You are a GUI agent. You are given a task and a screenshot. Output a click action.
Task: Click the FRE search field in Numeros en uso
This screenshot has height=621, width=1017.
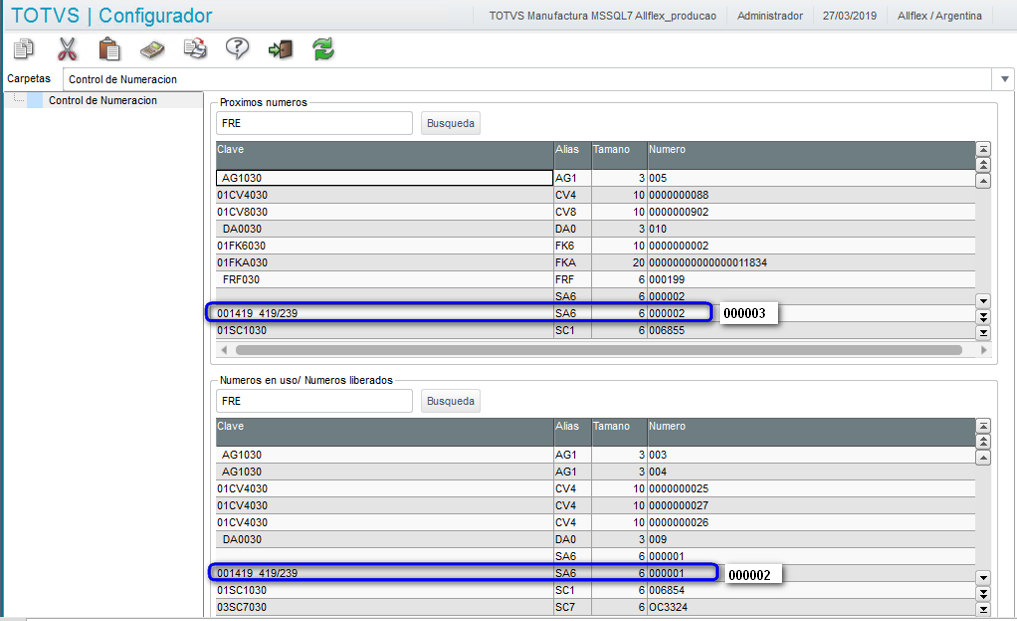tap(314, 401)
